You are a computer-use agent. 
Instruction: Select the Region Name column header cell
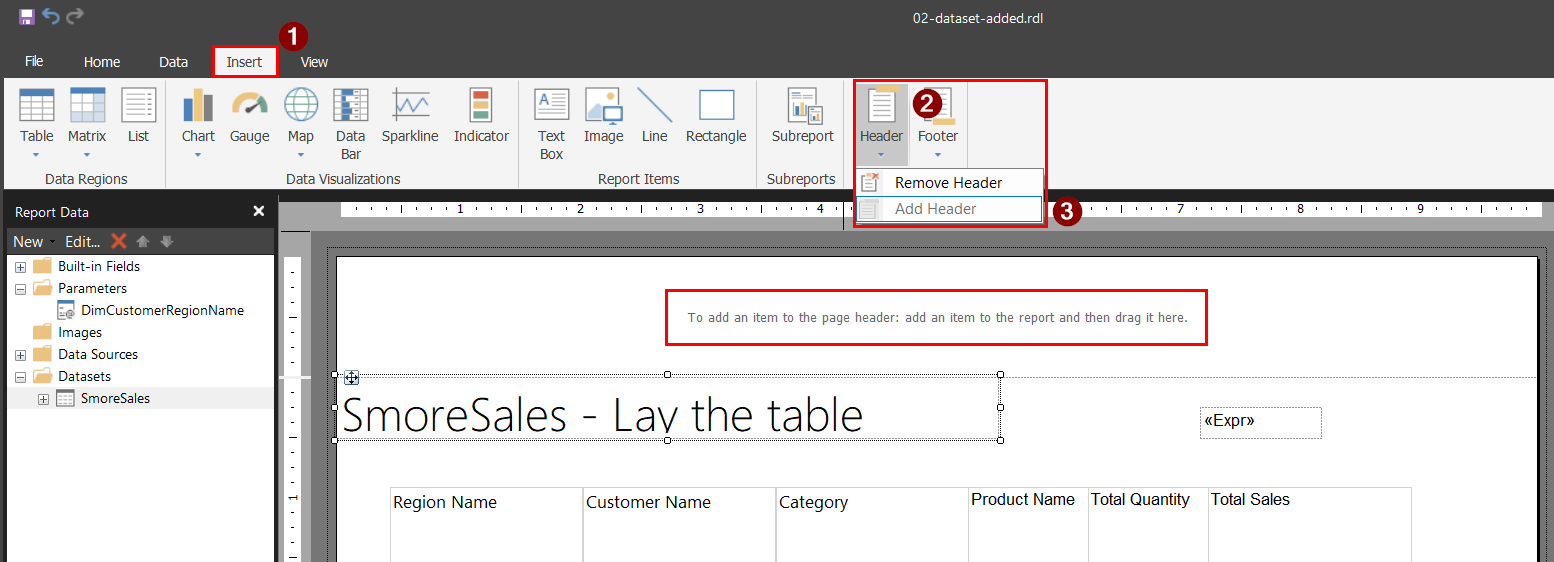tap(486, 525)
